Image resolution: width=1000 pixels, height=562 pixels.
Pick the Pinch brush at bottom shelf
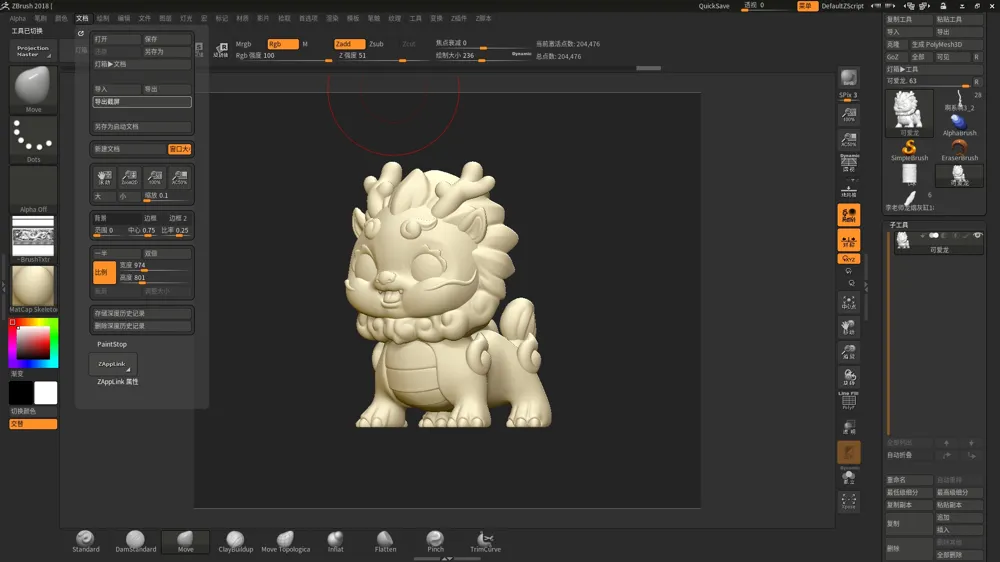435,541
